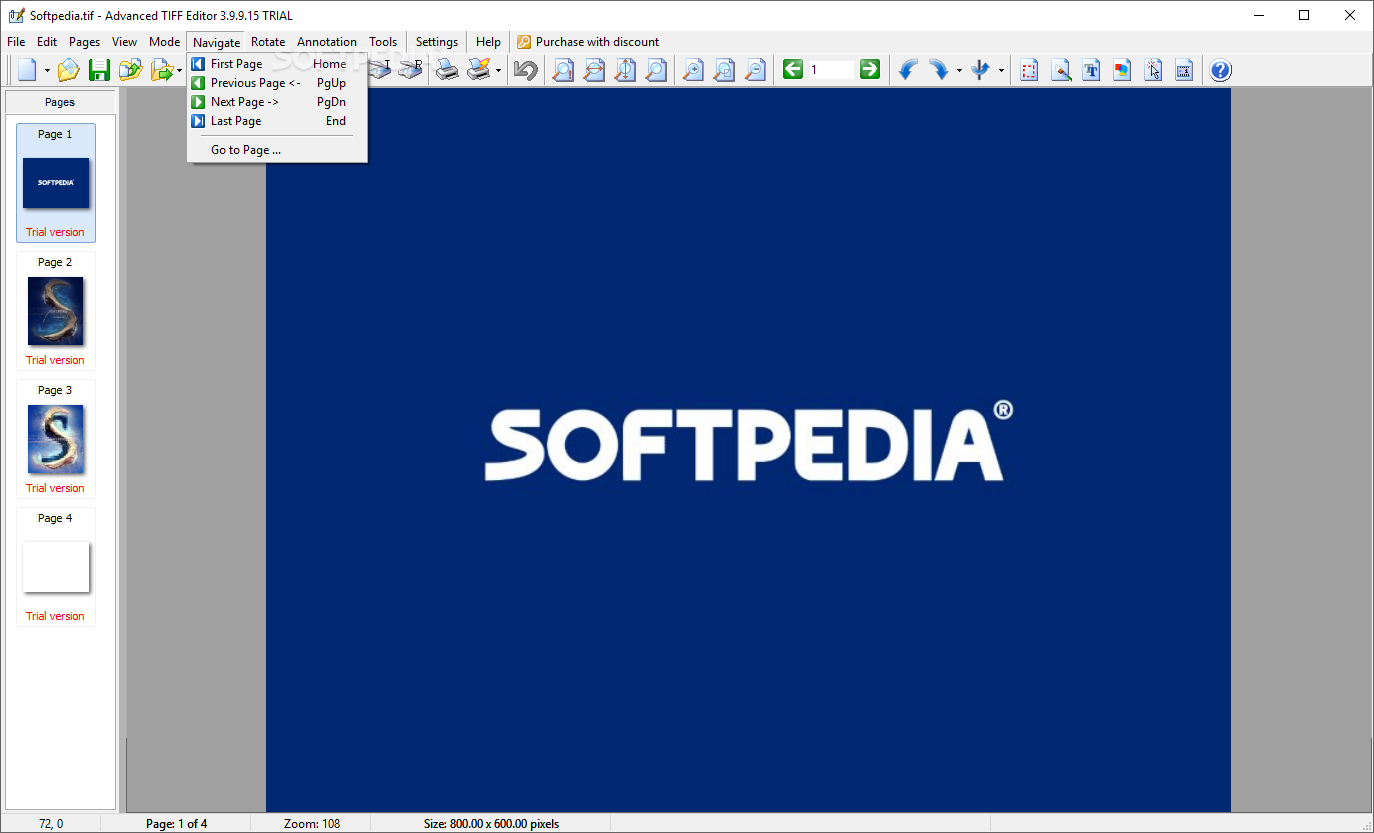Image resolution: width=1374 pixels, height=833 pixels.
Task: Expand the rotate right dropdown arrow
Action: 959,70
